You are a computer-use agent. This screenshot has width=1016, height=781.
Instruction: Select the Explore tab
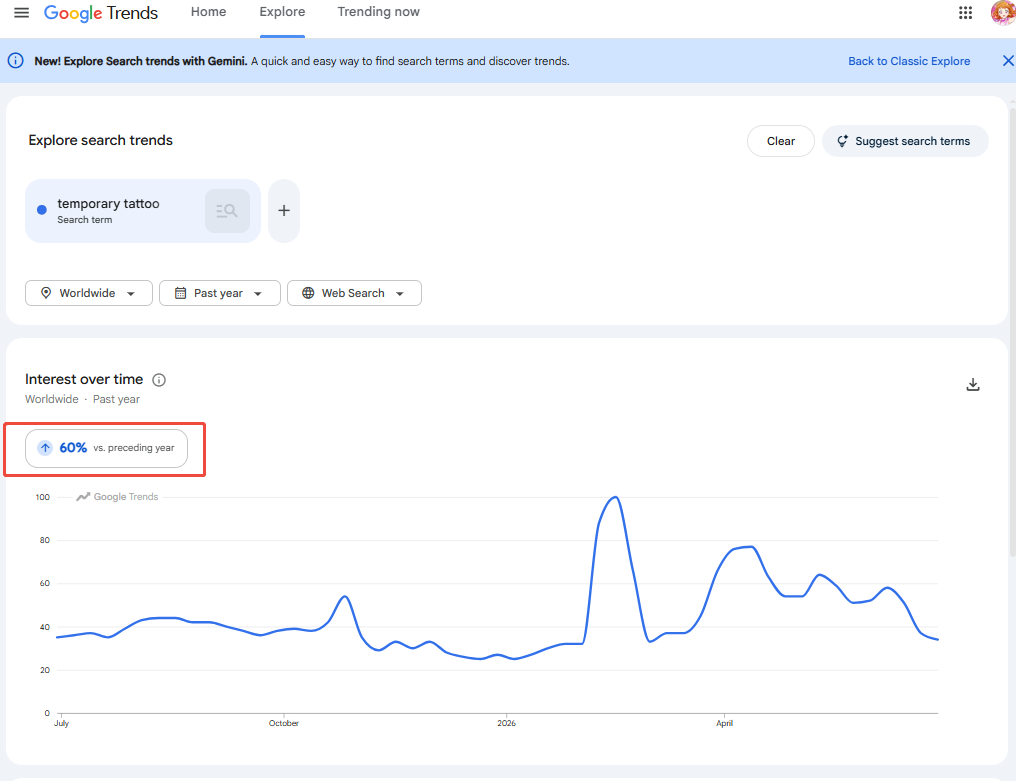[x=282, y=12]
